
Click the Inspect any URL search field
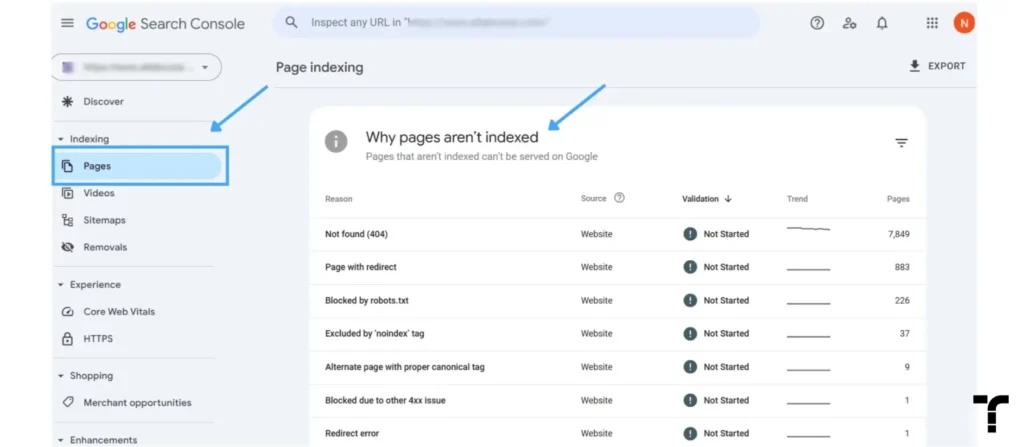point(516,23)
